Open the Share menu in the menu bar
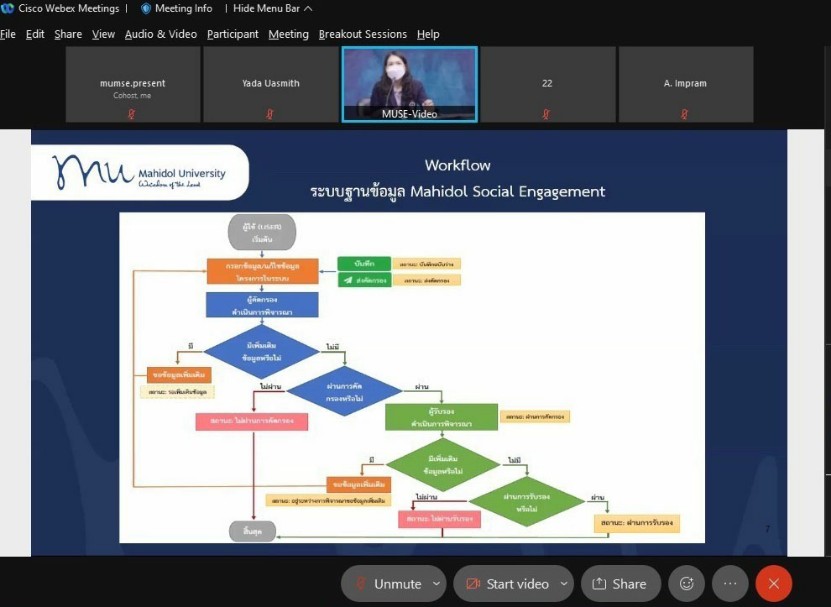Image resolution: width=831 pixels, height=607 pixels. [x=68, y=34]
